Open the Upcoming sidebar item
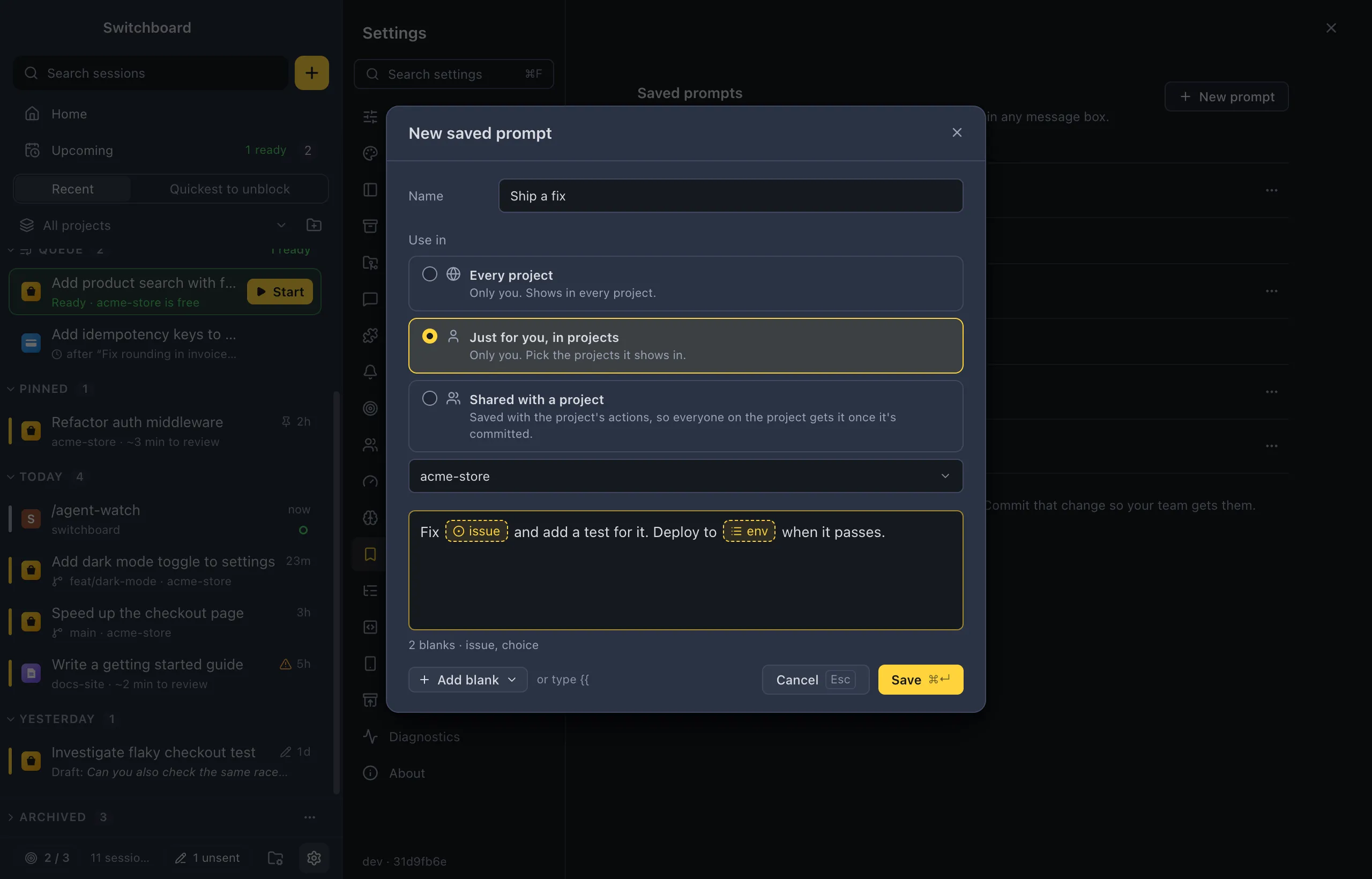 click(170, 150)
